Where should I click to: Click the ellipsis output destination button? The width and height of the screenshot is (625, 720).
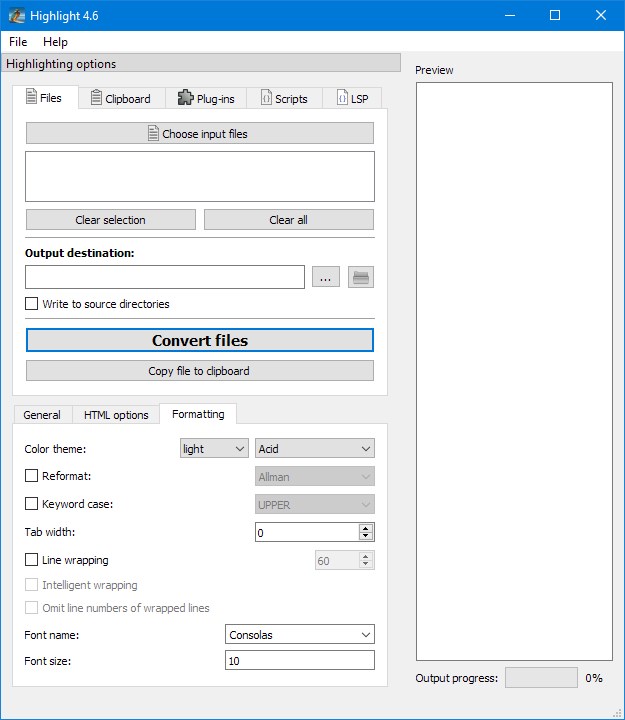[x=326, y=277]
